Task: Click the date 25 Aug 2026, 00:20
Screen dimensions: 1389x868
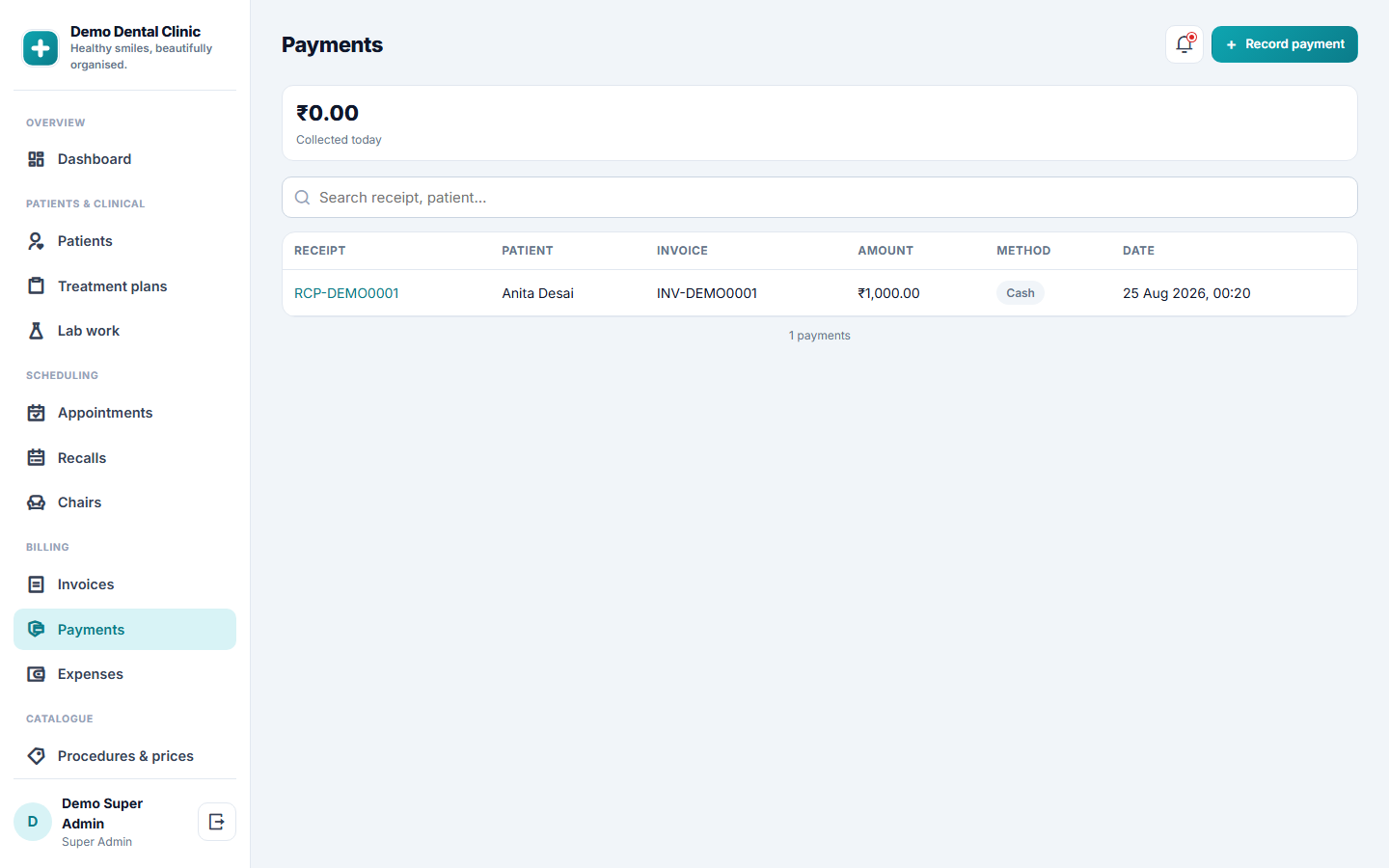Action: click(1186, 293)
